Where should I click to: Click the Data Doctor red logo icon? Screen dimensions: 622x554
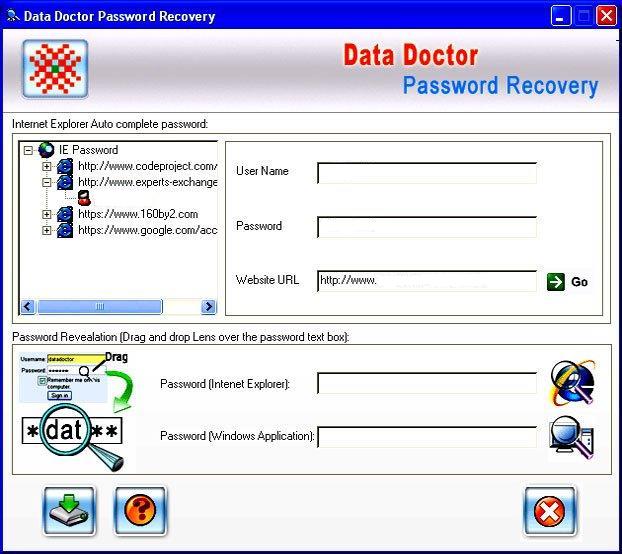tap(55, 69)
